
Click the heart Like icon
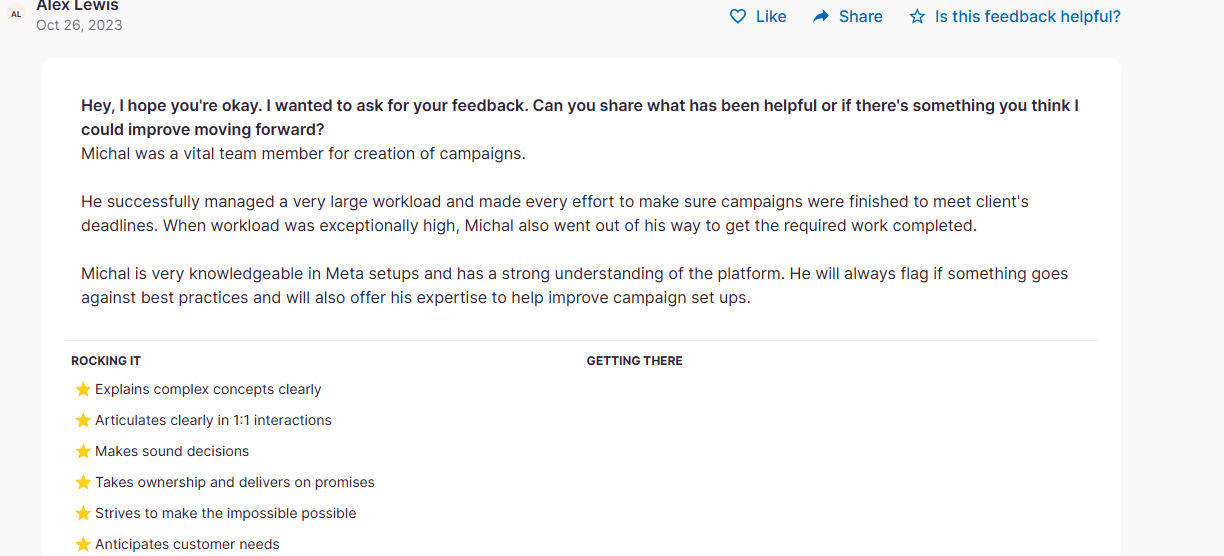738,16
